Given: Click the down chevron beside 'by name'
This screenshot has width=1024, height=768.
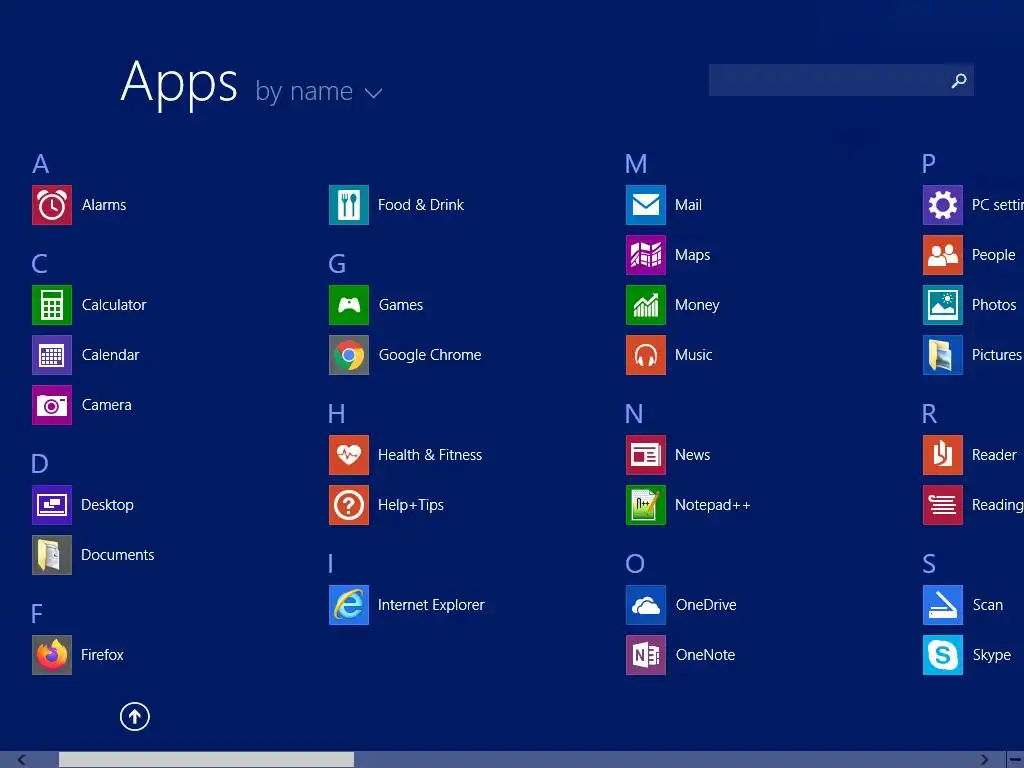Looking at the screenshot, I should 374,94.
